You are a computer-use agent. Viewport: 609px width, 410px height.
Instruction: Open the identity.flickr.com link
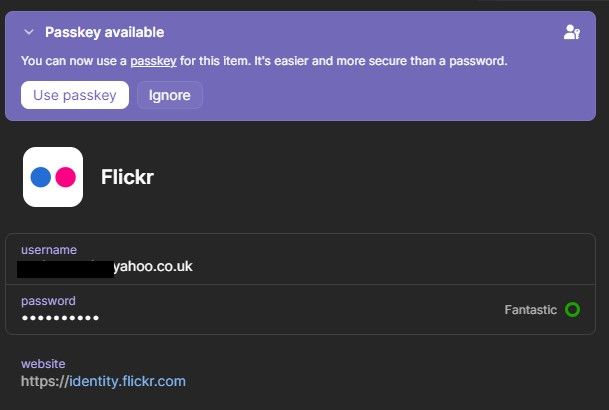click(x=126, y=381)
